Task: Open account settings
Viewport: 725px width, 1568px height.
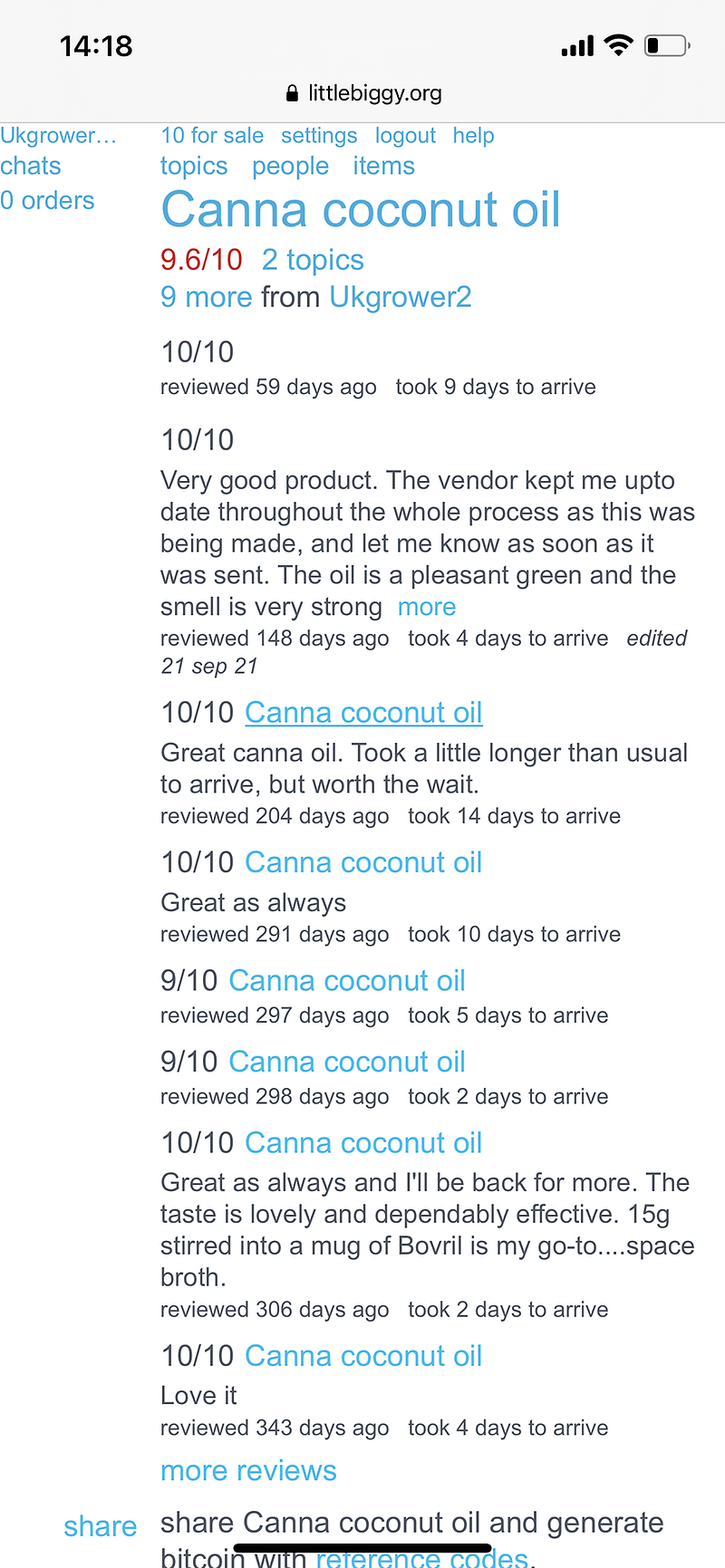Action: click(x=319, y=136)
